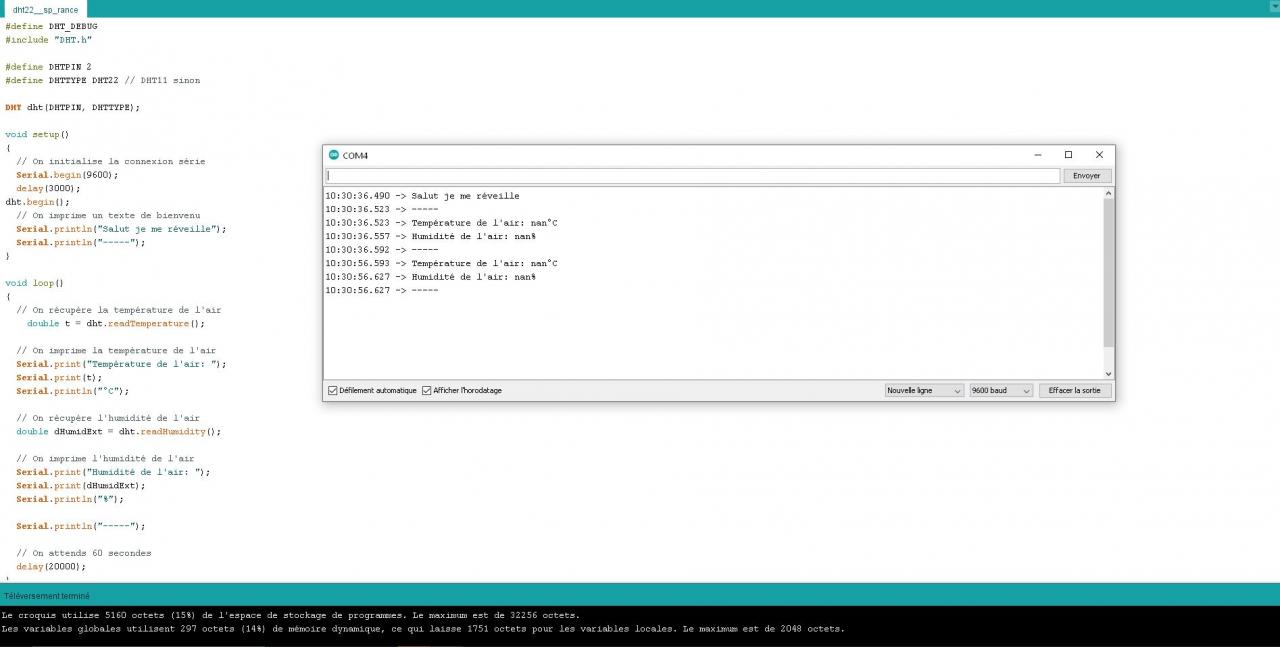The width and height of the screenshot is (1280, 647).
Task: Click the 'Téléversement terminé' status message
Action: 46,596
